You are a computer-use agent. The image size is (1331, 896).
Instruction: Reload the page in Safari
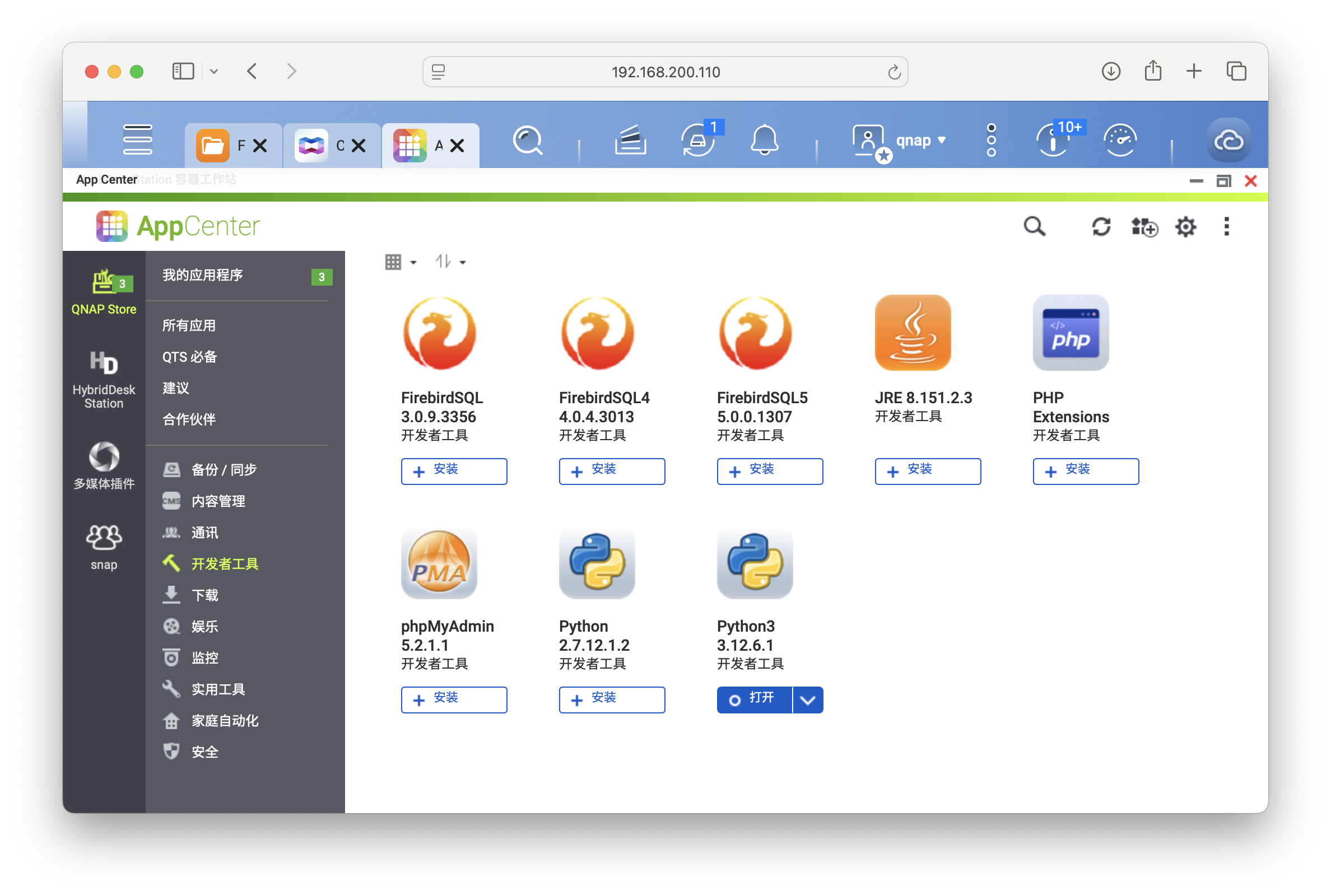click(x=894, y=72)
